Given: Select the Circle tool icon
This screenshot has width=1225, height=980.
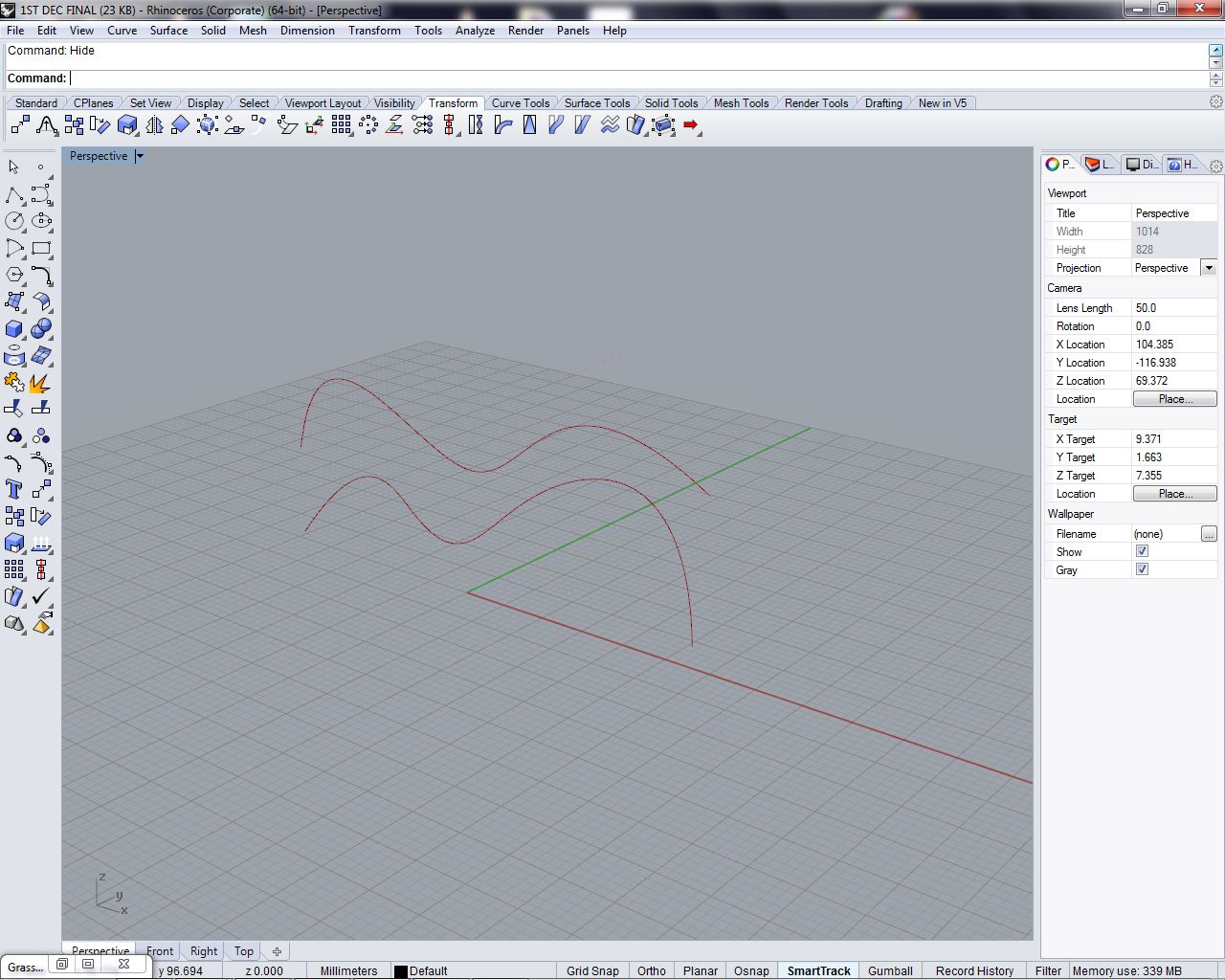Looking at the screenshot, I should point(14,221).
